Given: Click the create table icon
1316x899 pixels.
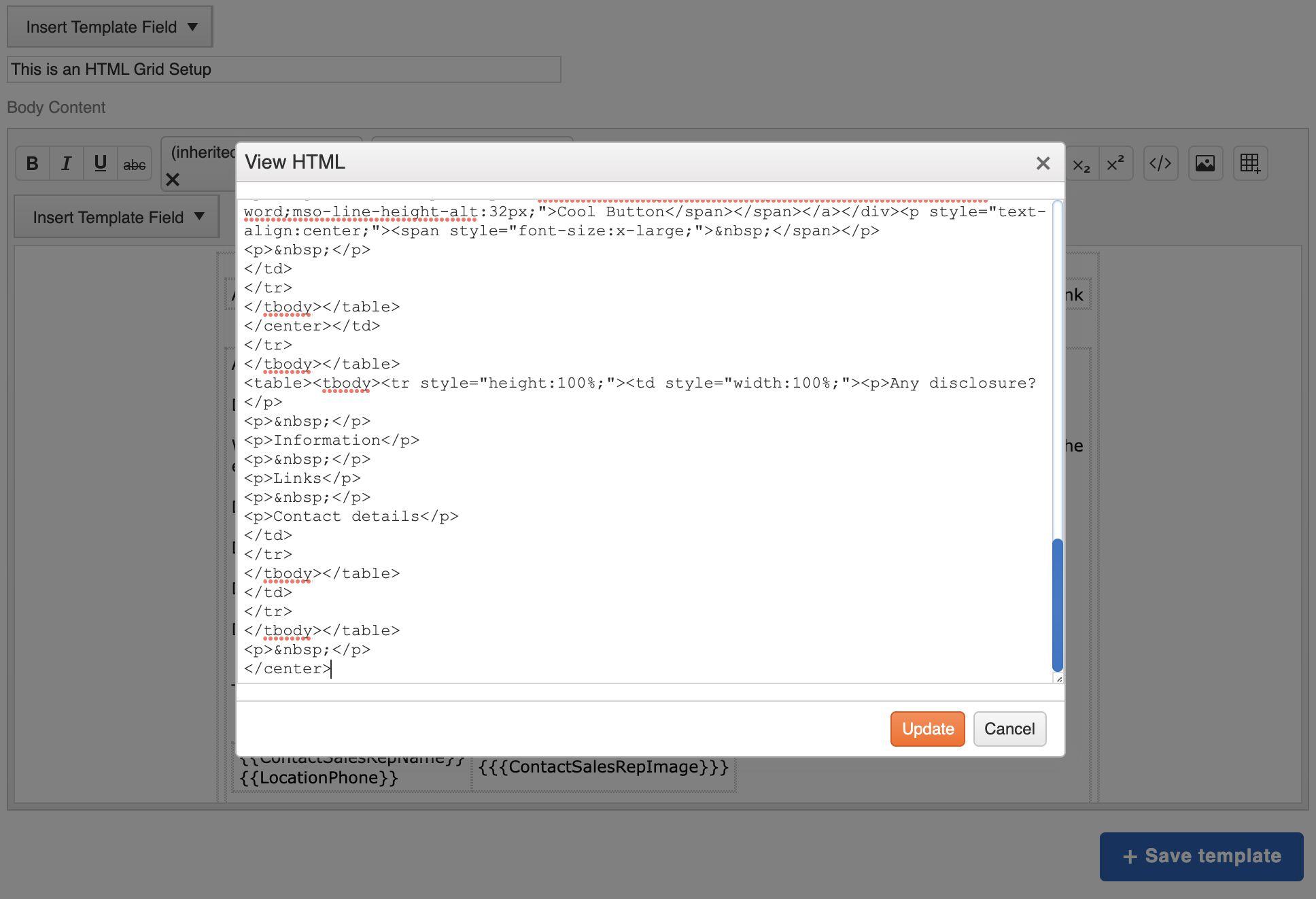Looking at the screenshot, I should (x=1249, y=164).
